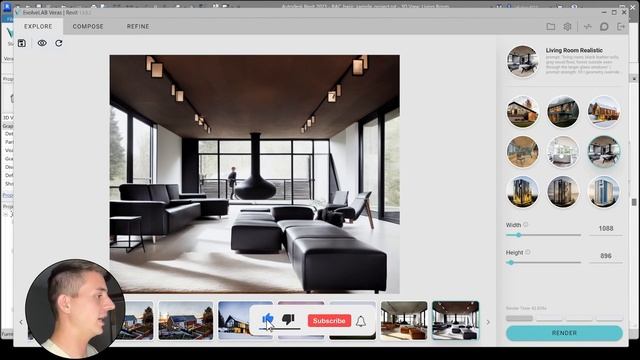Click the refresh view icon

pos(59,43)
